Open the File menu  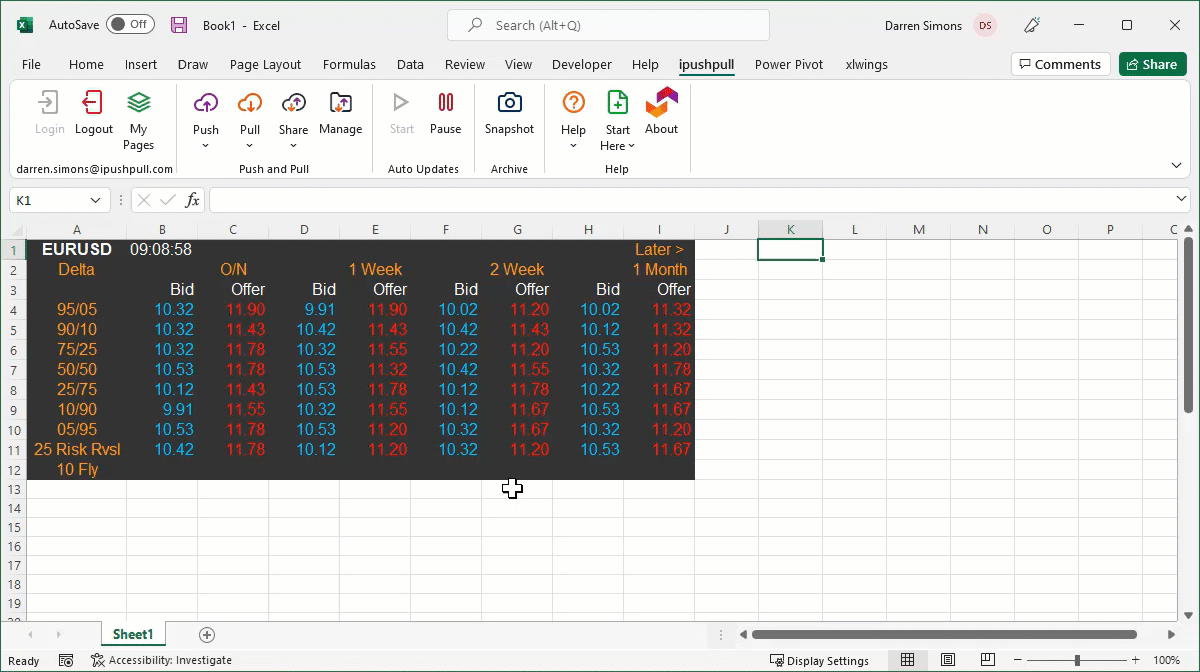(31, 64)
